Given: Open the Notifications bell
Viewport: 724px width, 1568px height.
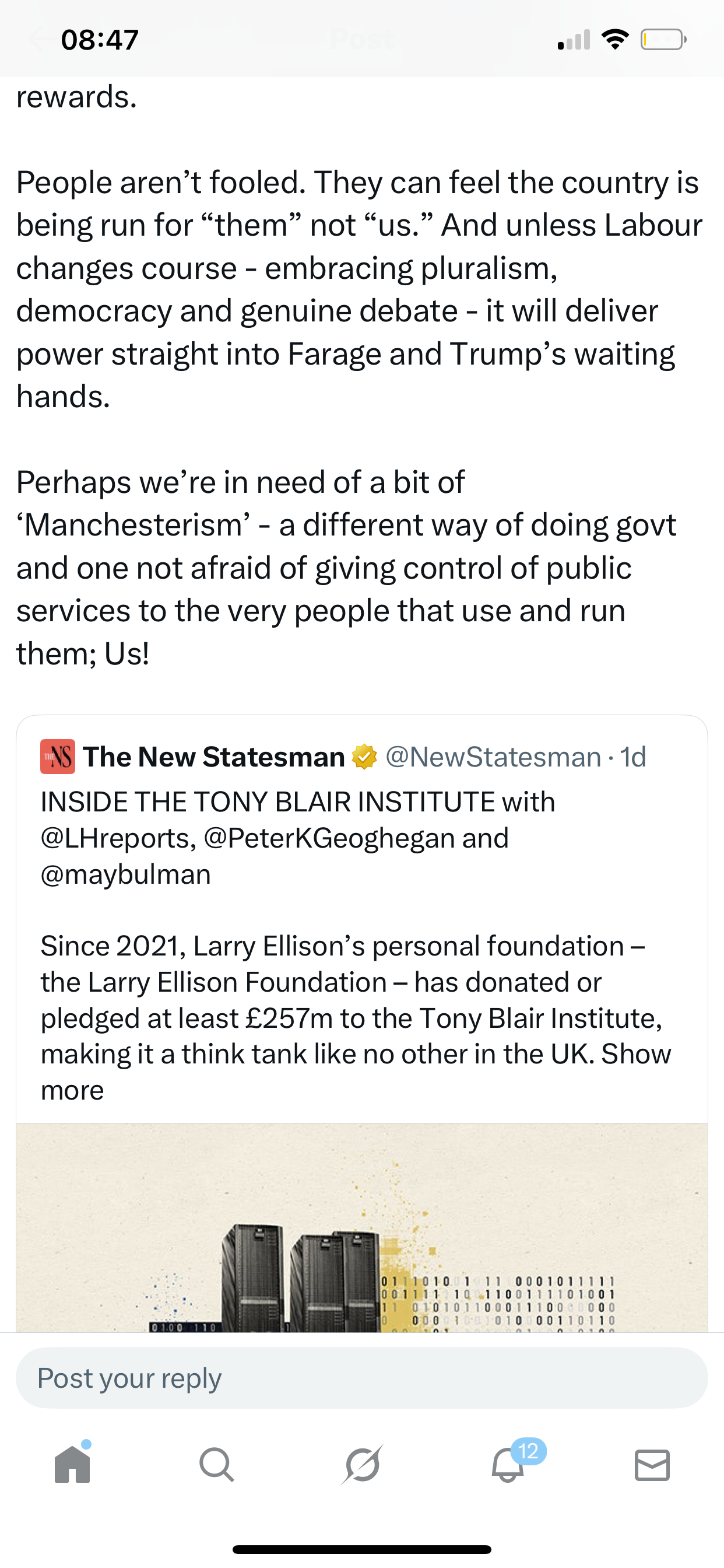Looking at the screenshot, I should 508,1465.
